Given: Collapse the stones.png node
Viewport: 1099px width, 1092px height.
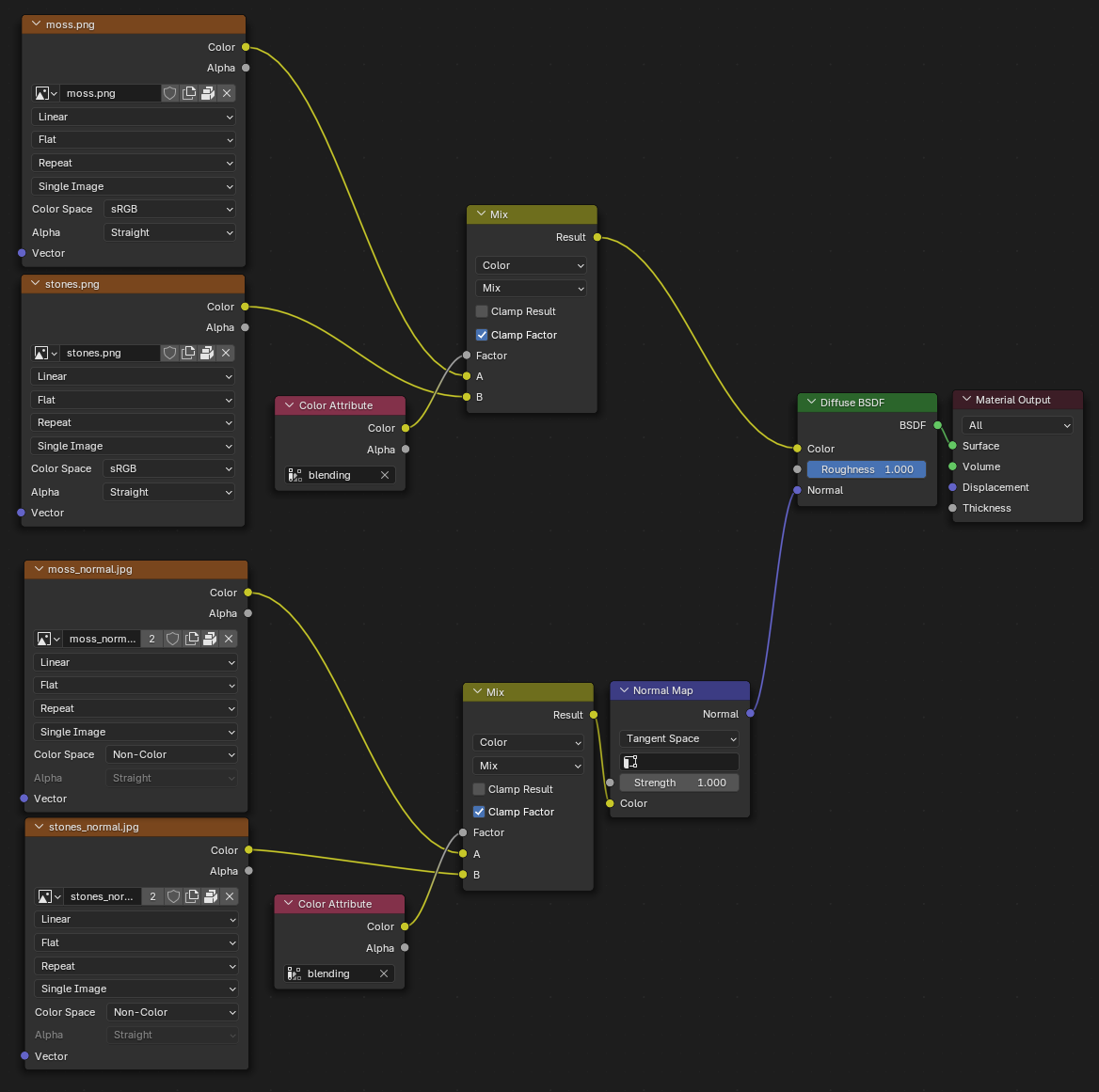Looking at the screenshot, I should (x=35, y=284).
